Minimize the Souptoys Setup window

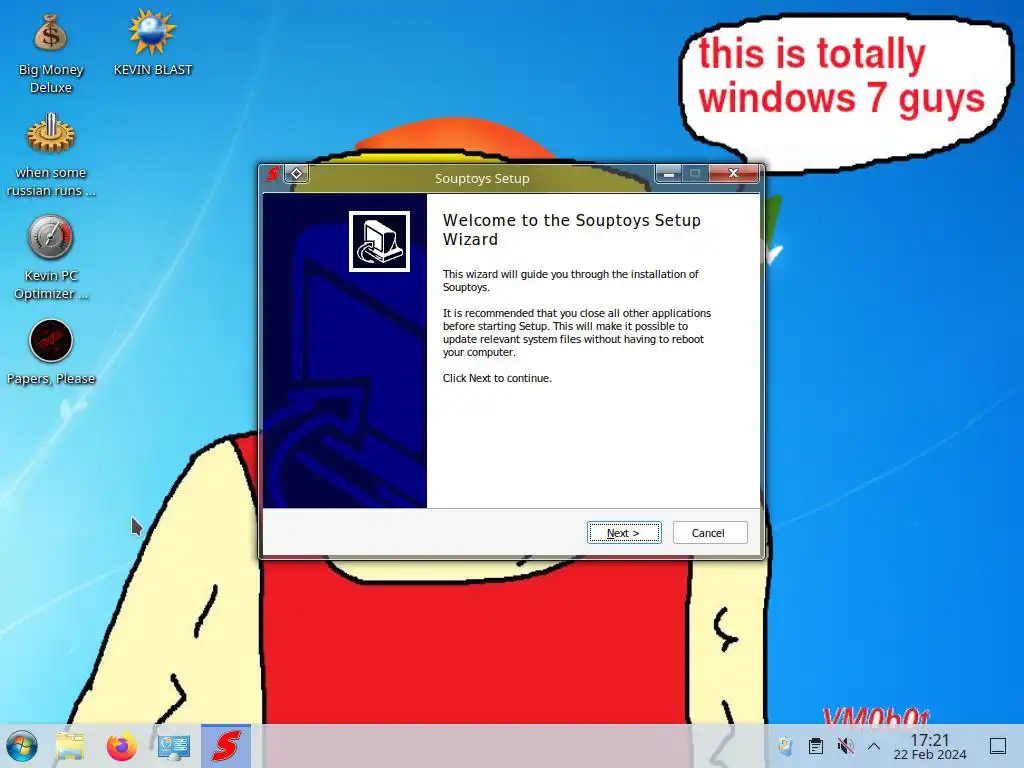click(668, 174)
